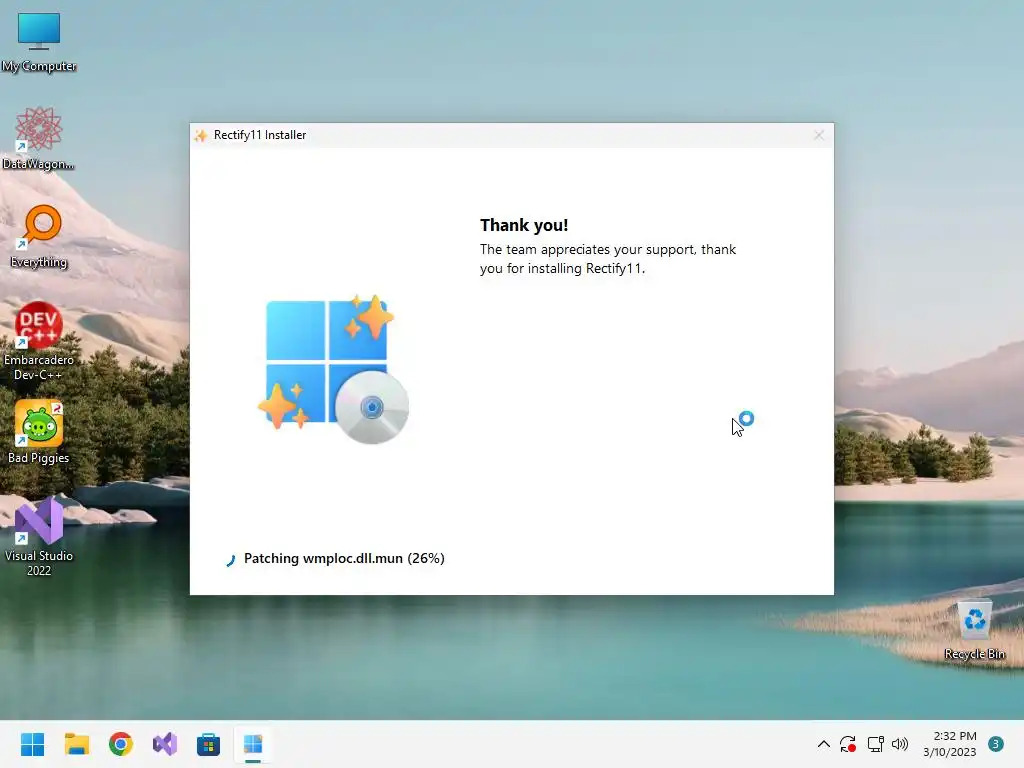This screenshot has height=768, width=1024.
Task: Click the Rectify11 Installer title bar icon
Action: [x=201, y=135]
